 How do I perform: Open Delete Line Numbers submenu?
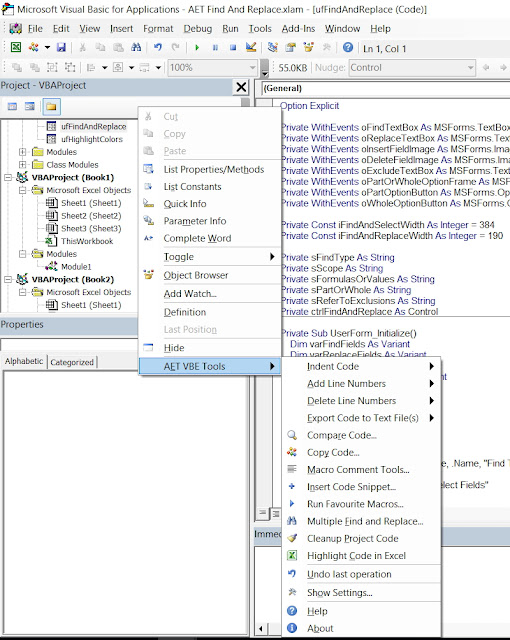(361, 401)
